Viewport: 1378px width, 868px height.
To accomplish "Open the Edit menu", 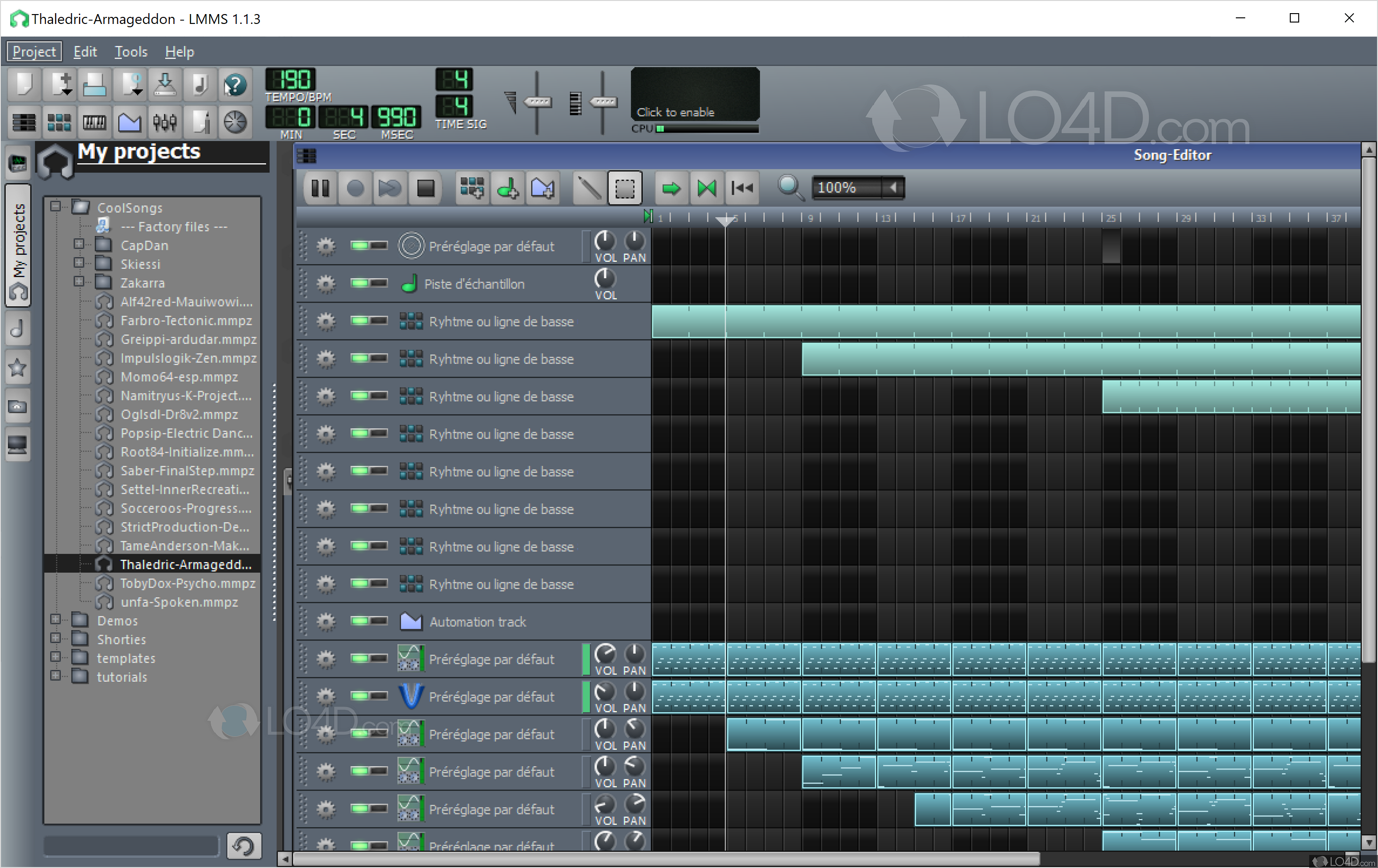I will coord(85,52).
